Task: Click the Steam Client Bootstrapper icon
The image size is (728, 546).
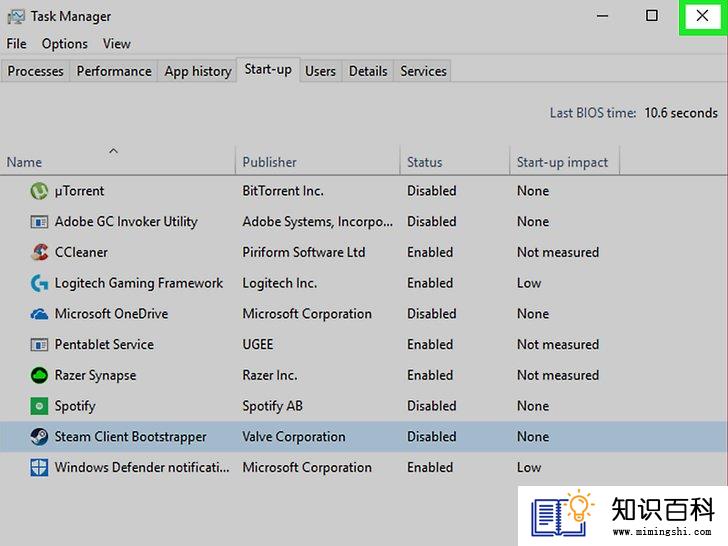Action: 39,436
